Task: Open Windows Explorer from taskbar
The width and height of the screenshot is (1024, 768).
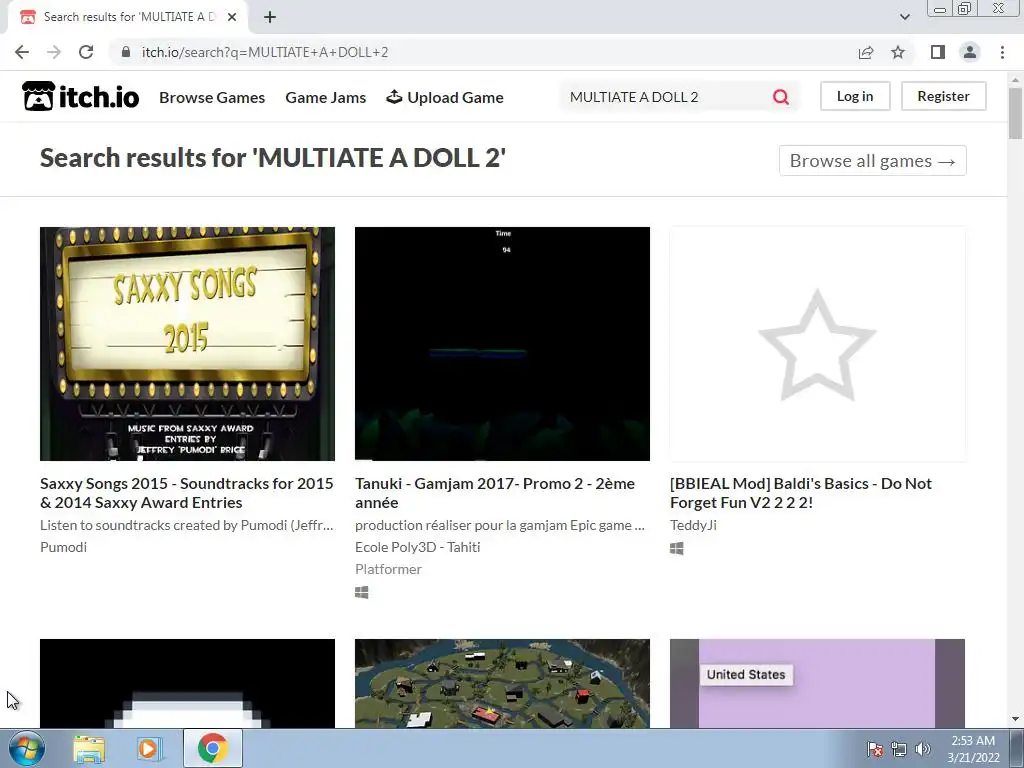Action: coord(89,749)
